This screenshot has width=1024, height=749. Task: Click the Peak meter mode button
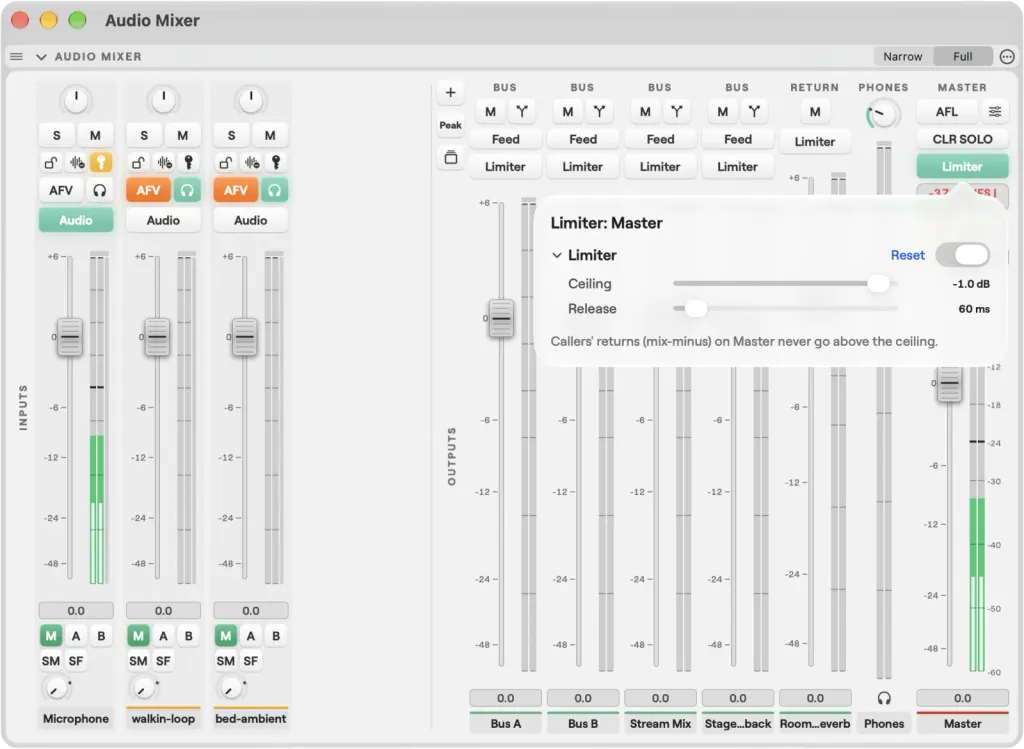450,125
